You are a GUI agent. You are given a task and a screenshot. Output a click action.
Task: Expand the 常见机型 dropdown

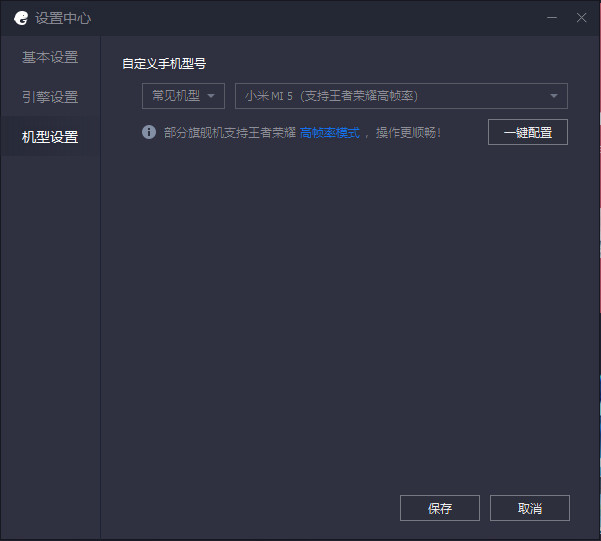pyautogui.click(x=183, y=96)
